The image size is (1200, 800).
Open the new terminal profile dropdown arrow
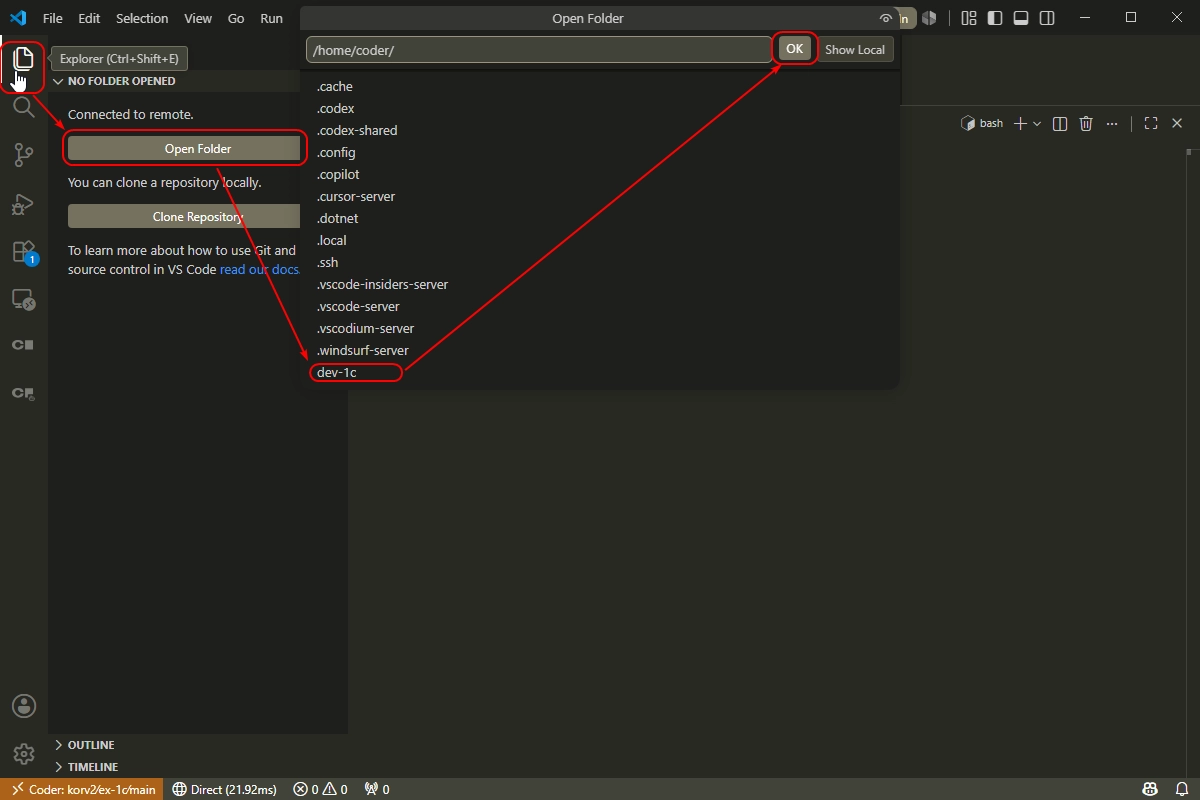coord(1037,123)
